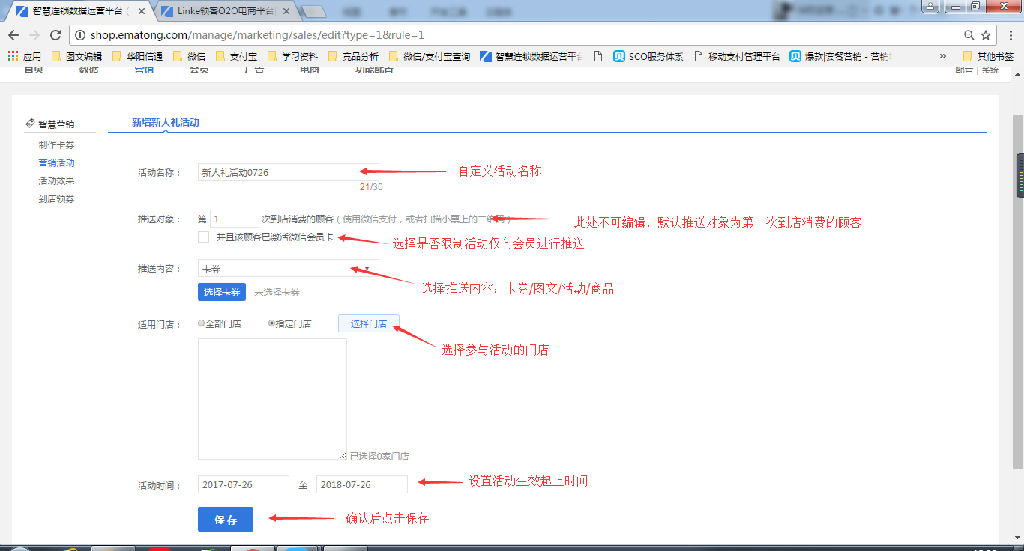Open 制作卡券 in the left sidebar

56,145
